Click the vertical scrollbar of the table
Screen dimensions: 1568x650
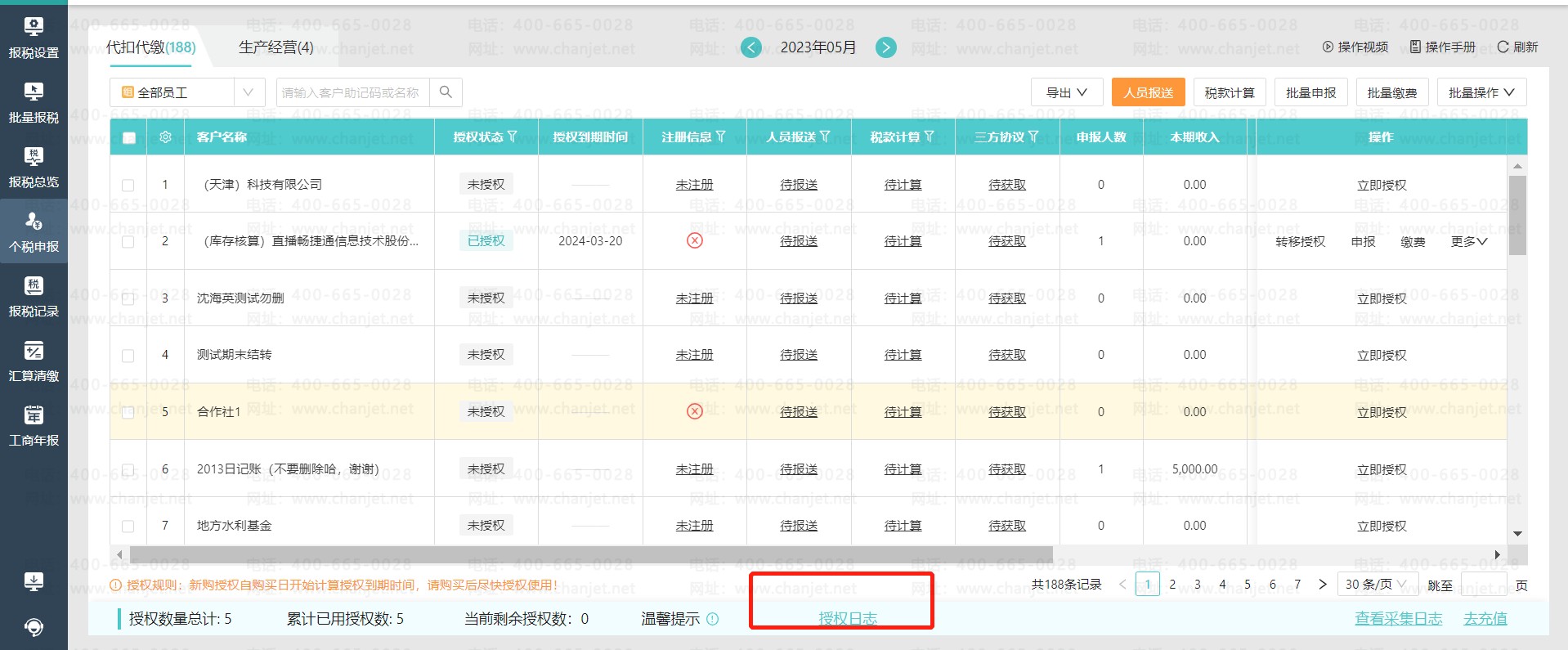click(1517, 215)
